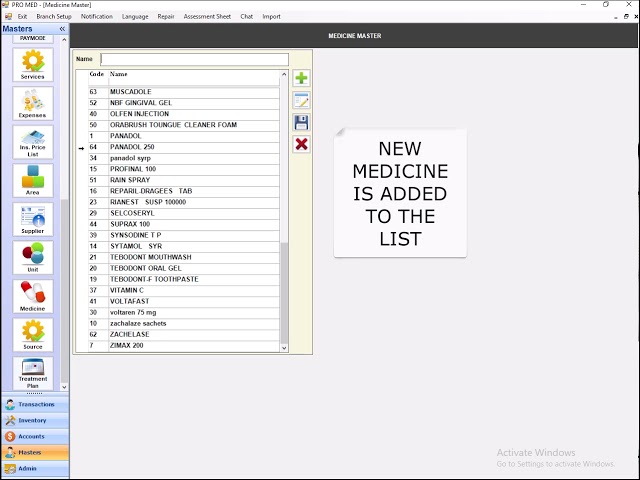The image size is (640, 480).
Task: Select the SELCOSERYL row
Action: point(184,213)
